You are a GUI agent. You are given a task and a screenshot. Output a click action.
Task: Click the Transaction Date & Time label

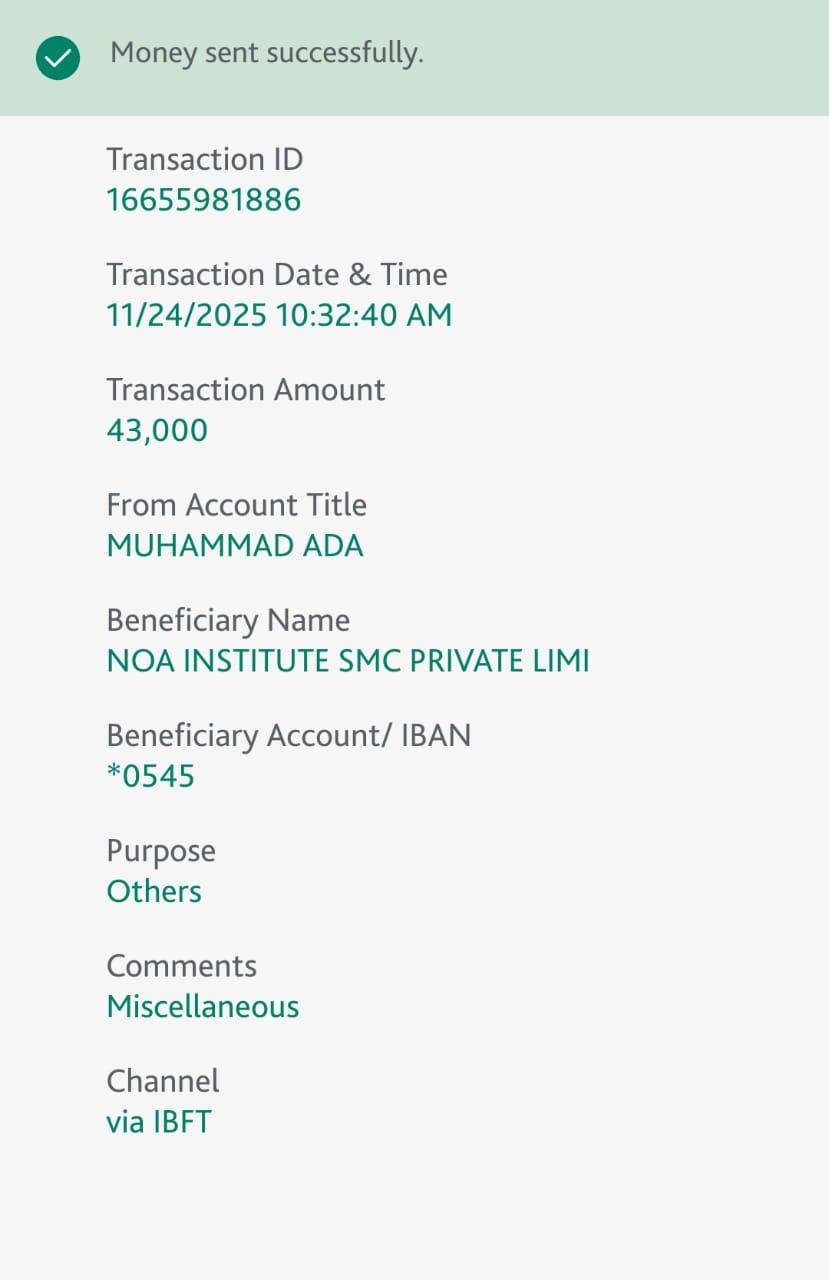click(276, 274)
